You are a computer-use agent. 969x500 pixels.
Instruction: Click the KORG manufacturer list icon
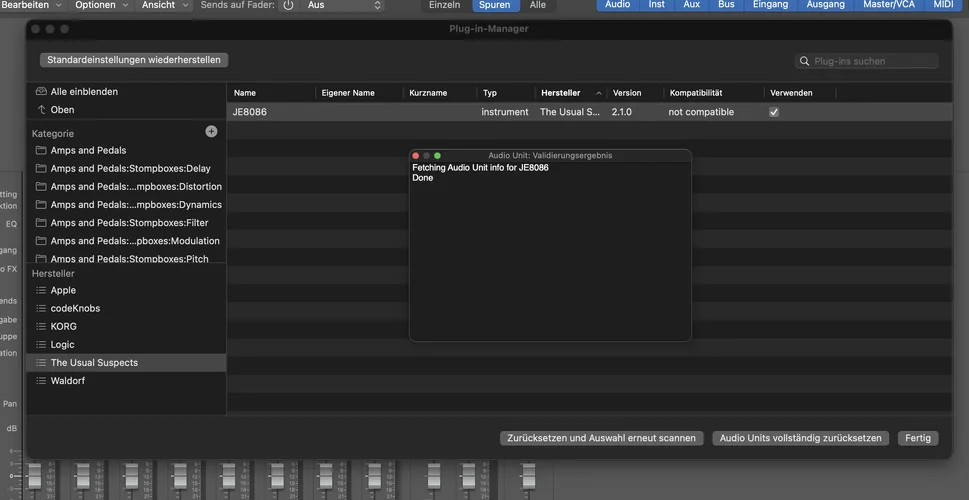pyautogui.click(x=41, y=327)
